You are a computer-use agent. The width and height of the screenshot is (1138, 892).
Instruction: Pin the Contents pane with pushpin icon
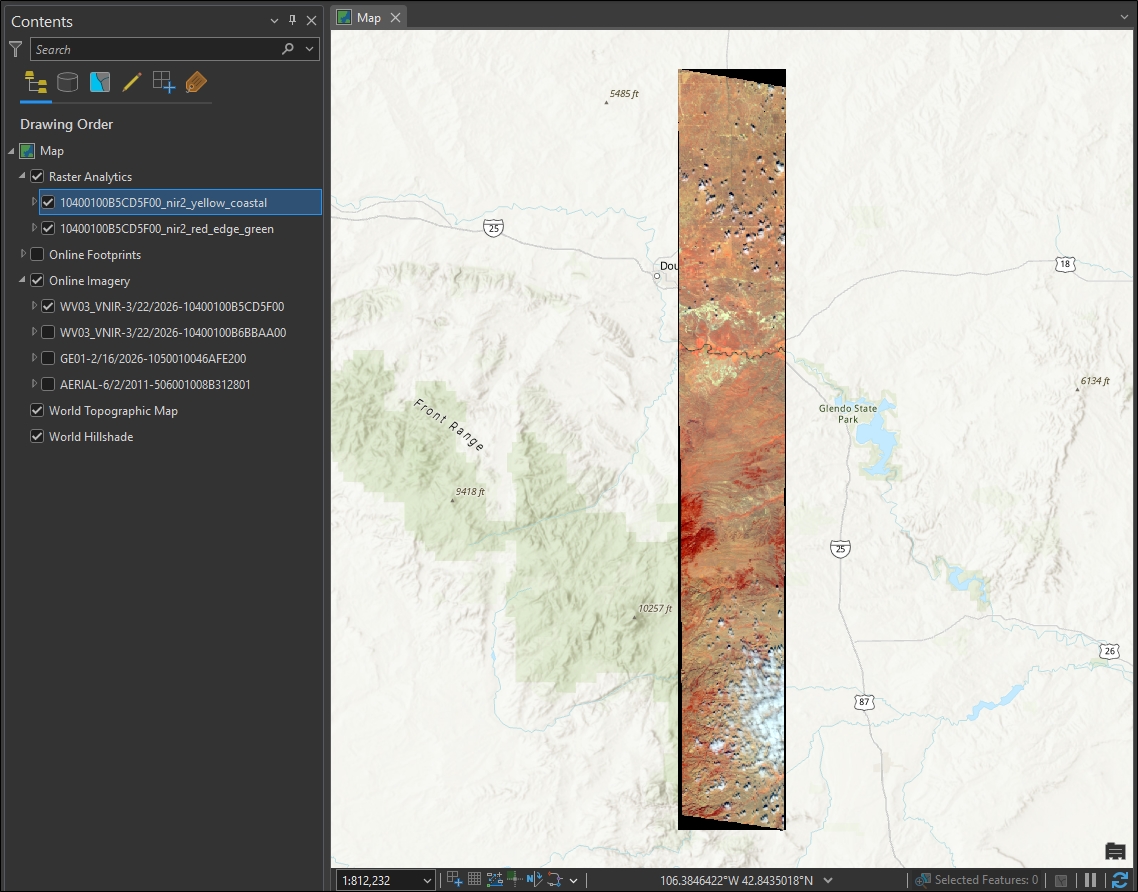[x=292, y=20]
